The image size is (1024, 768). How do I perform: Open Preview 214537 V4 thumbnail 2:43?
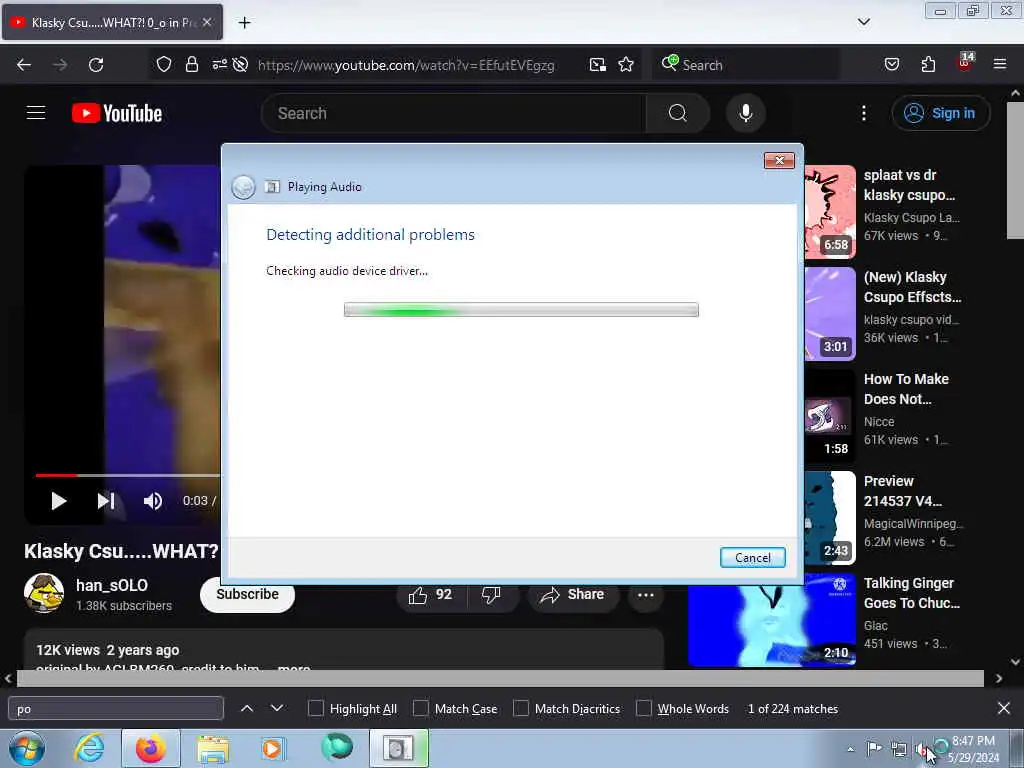(x=830, y=517)
